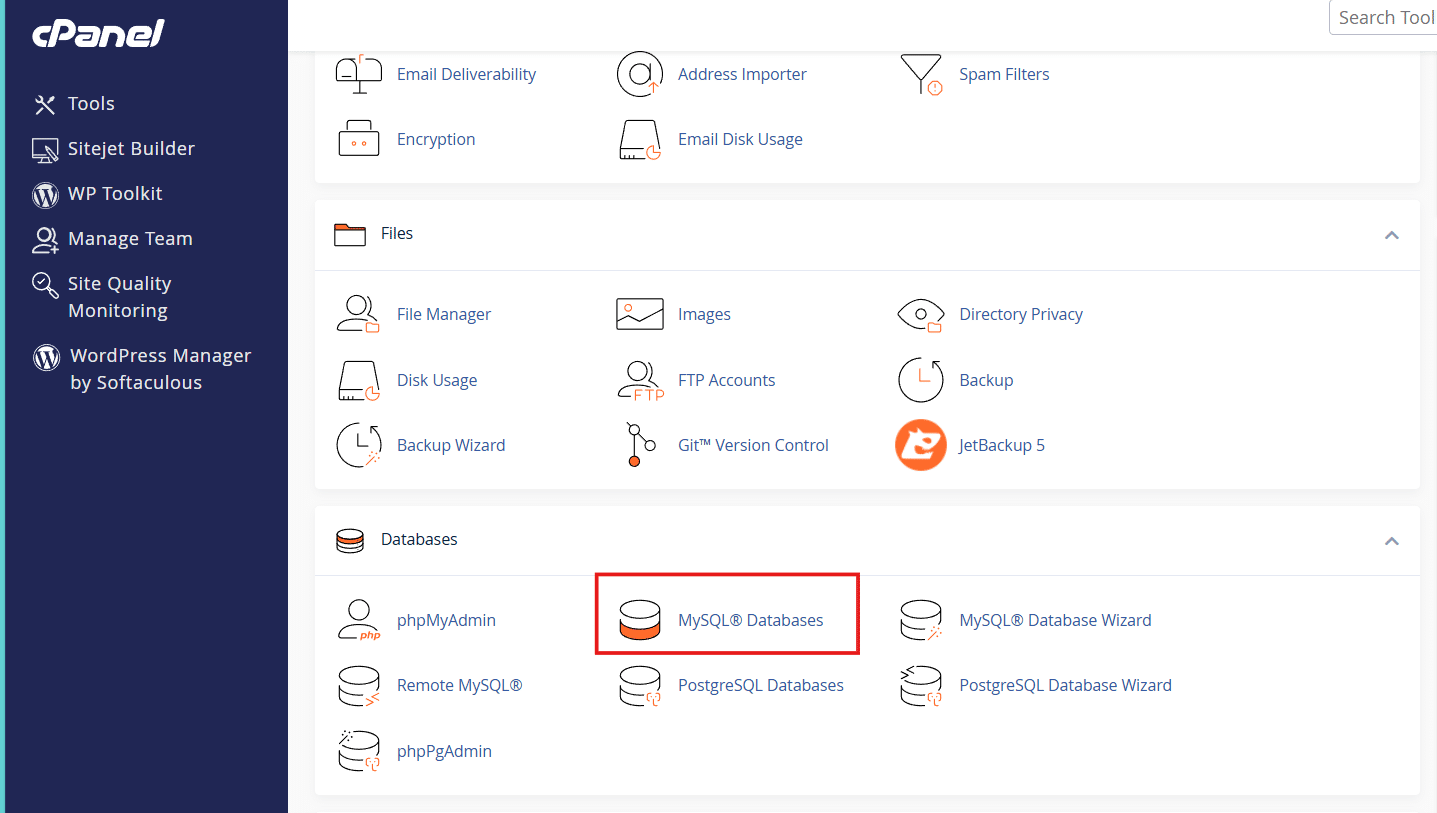This screenshot has height=813, width=1437.
Task: Click the Backup link text
Action: (x=986, y=380)
